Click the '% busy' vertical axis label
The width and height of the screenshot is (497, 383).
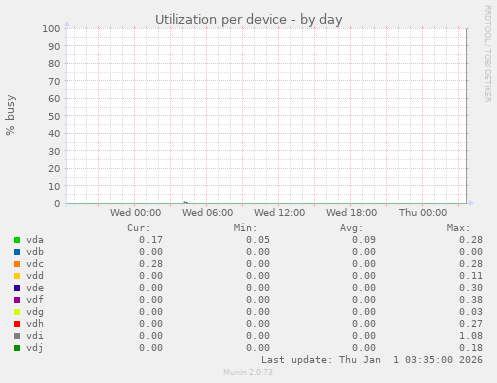tap(10, 115)
